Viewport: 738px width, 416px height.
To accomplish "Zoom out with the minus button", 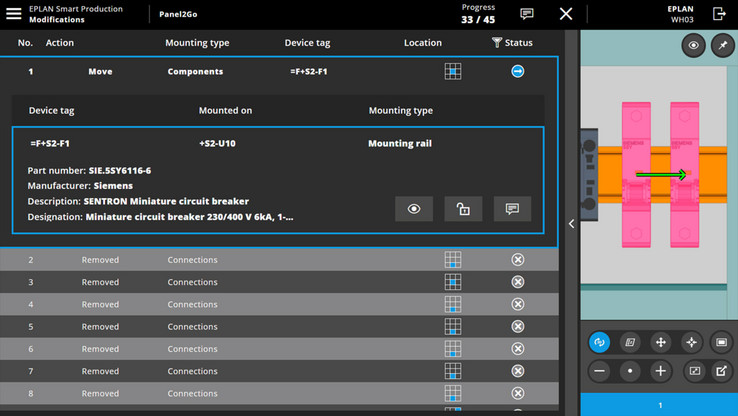I will [599, 371].
